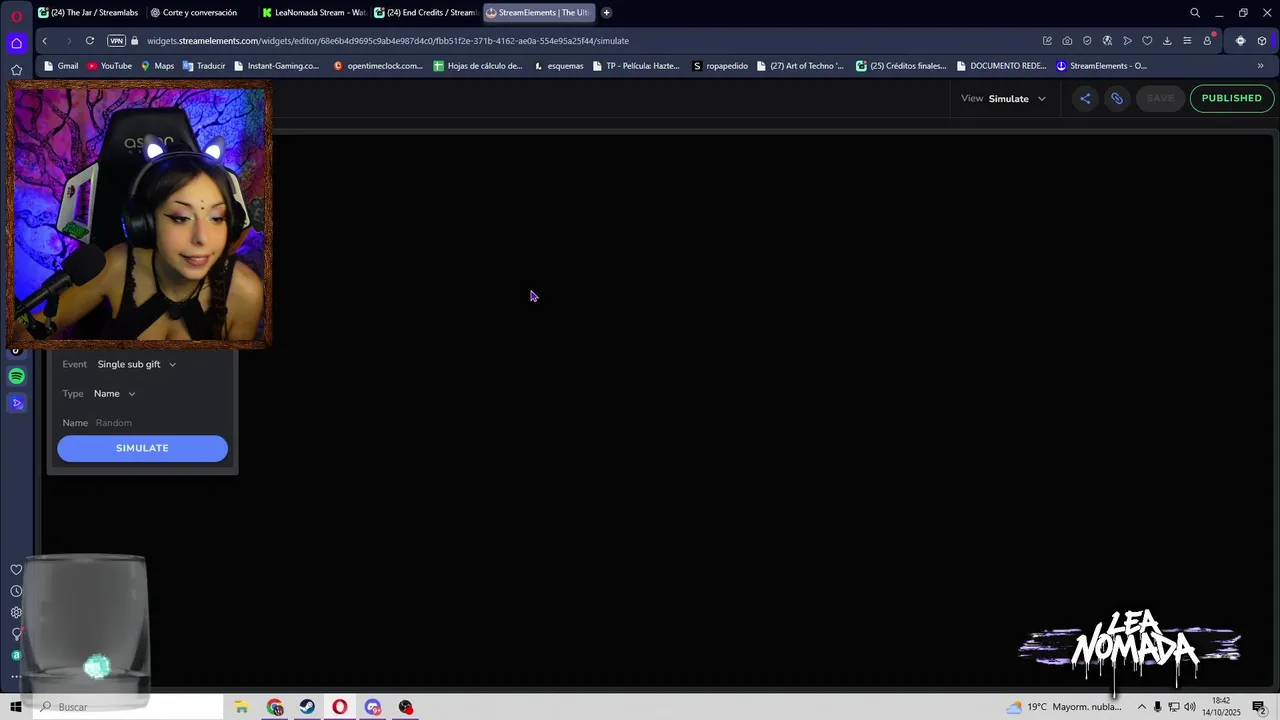Show more bookmarks with the chevrons

click(1260, 66)
